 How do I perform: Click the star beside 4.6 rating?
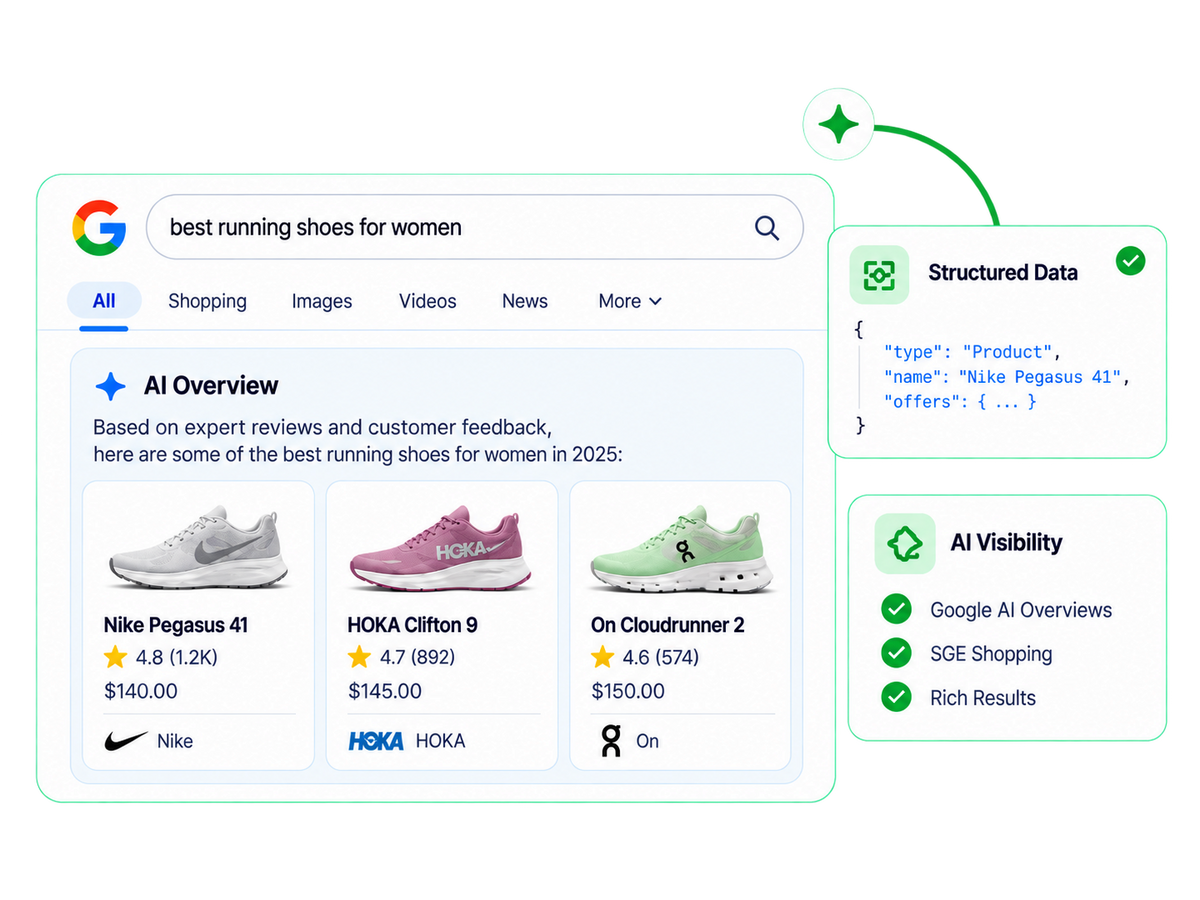[x=602, y=657]
